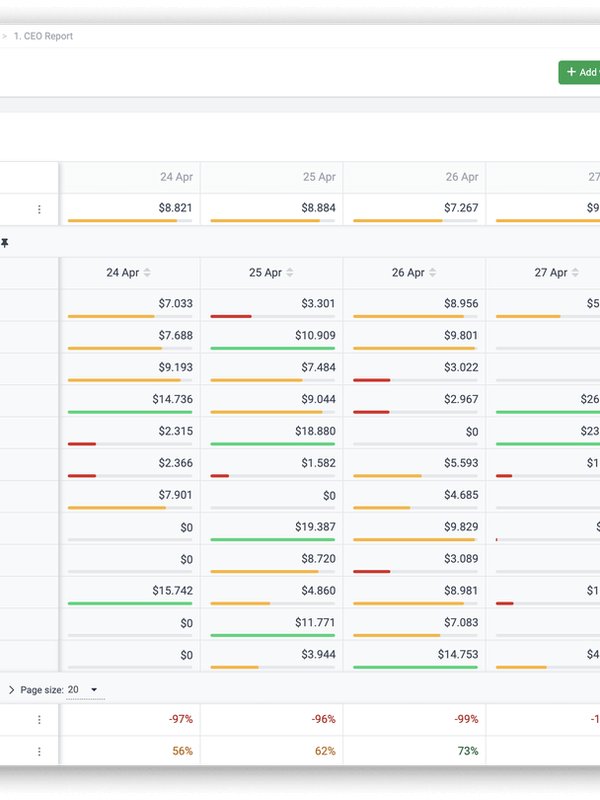
Task: Open the Page size dropdown
Action: click(84, 690)
